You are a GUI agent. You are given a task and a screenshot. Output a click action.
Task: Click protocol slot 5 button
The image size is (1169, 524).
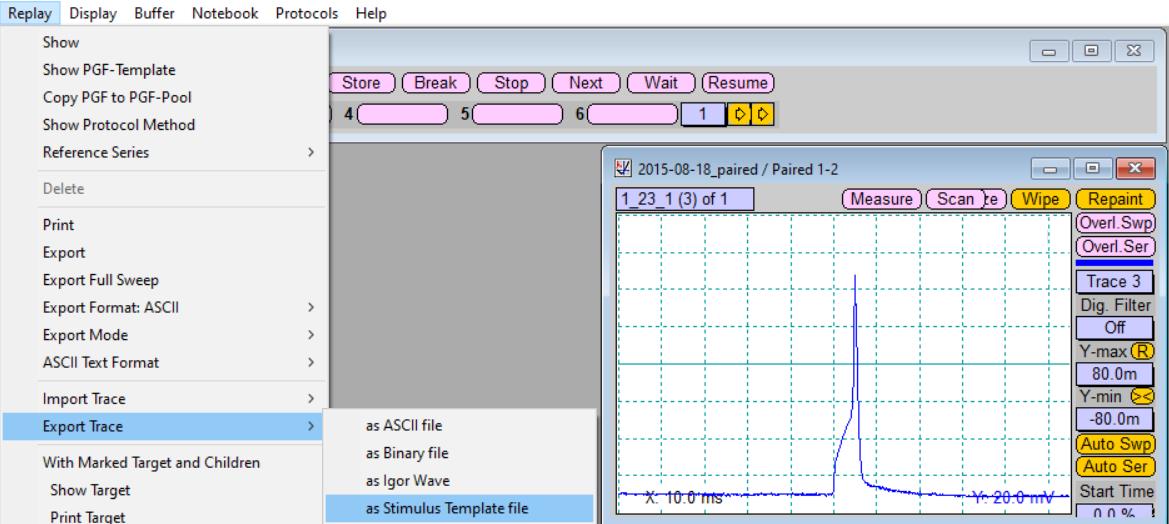(517, 115)
